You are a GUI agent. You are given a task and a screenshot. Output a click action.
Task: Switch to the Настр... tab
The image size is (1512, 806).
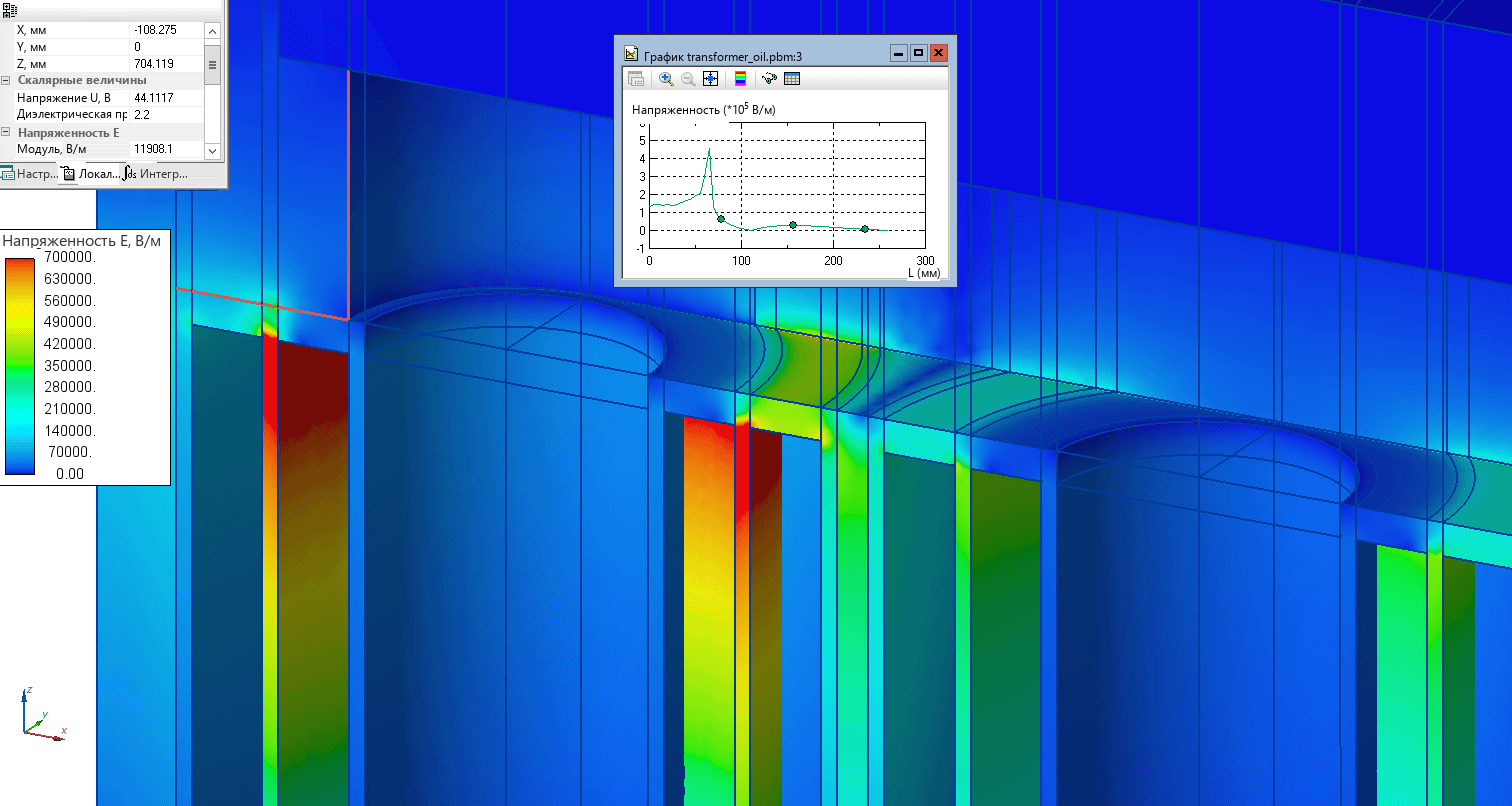point(30,174)
